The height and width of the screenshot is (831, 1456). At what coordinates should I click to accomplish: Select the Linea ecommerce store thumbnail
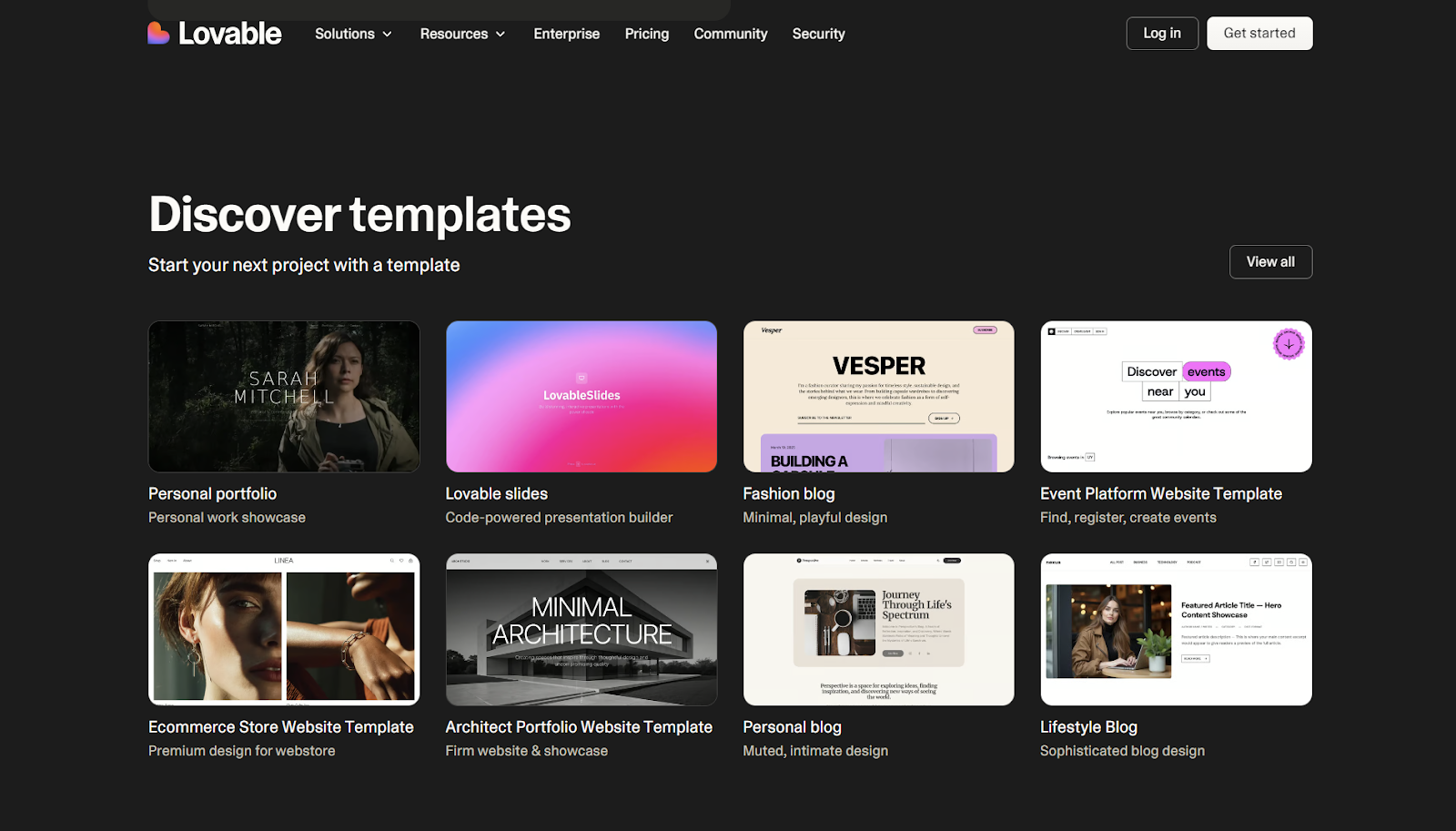point(284,629)
